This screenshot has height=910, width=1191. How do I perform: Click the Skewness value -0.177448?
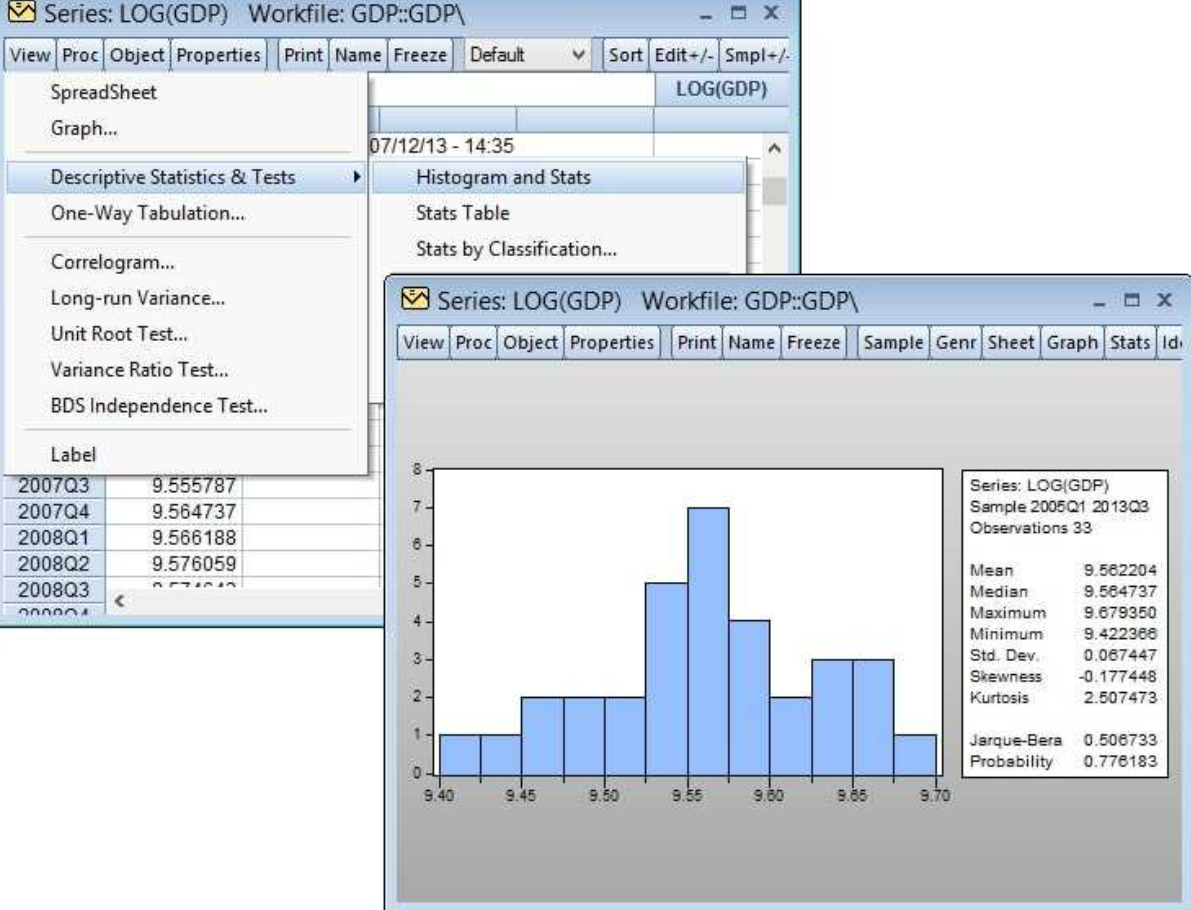[1117, 676]
